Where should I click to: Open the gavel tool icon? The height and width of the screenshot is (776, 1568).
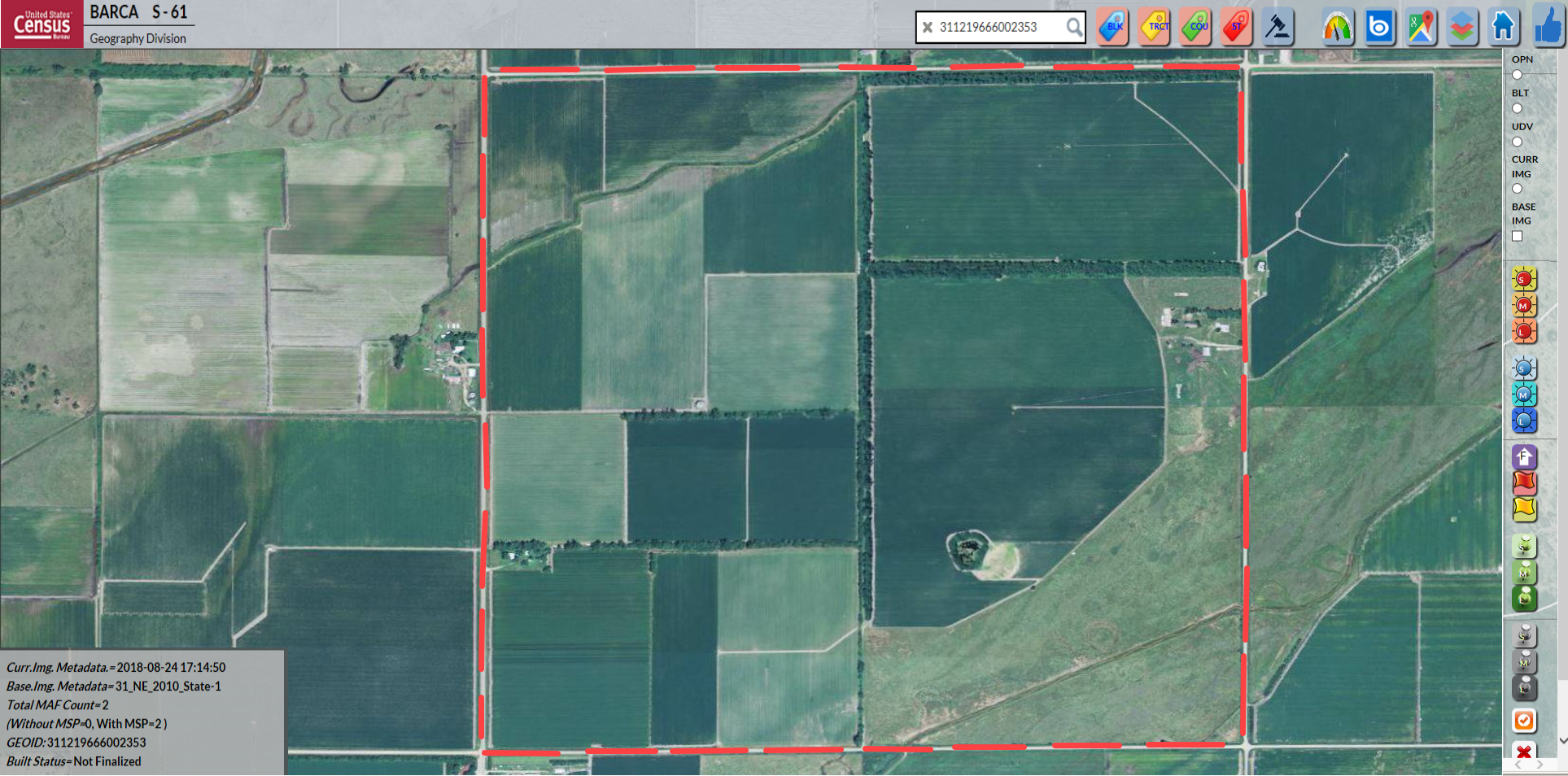(x=1278, y=27)
